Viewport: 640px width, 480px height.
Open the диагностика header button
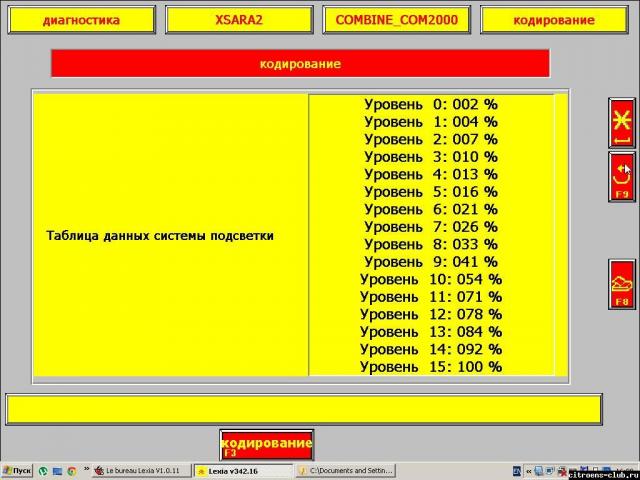click(x=82, y=20)
